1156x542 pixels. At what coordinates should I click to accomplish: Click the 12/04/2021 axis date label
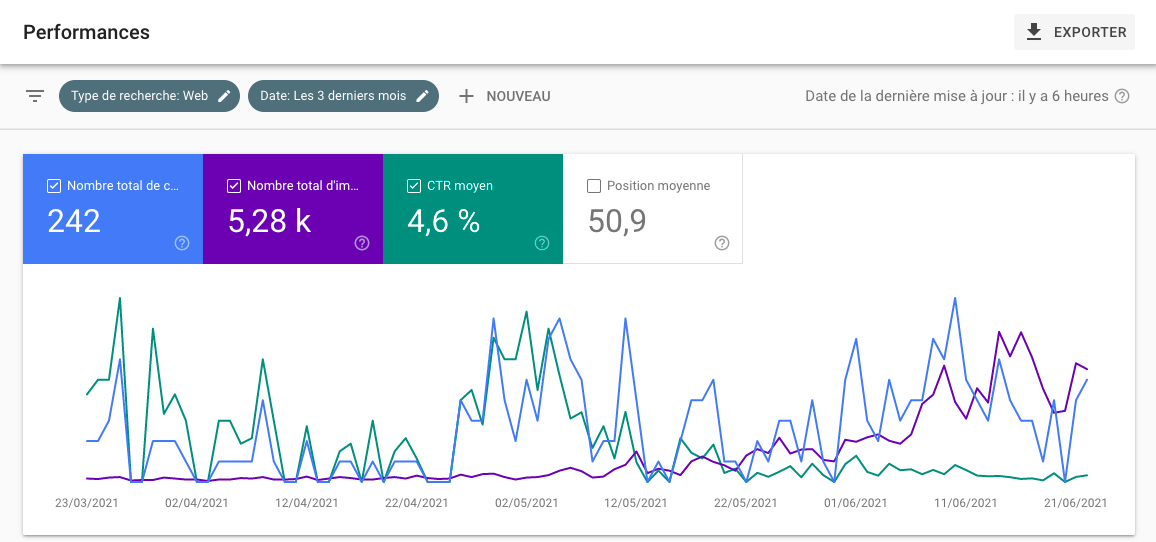click(x=306, y=503)
